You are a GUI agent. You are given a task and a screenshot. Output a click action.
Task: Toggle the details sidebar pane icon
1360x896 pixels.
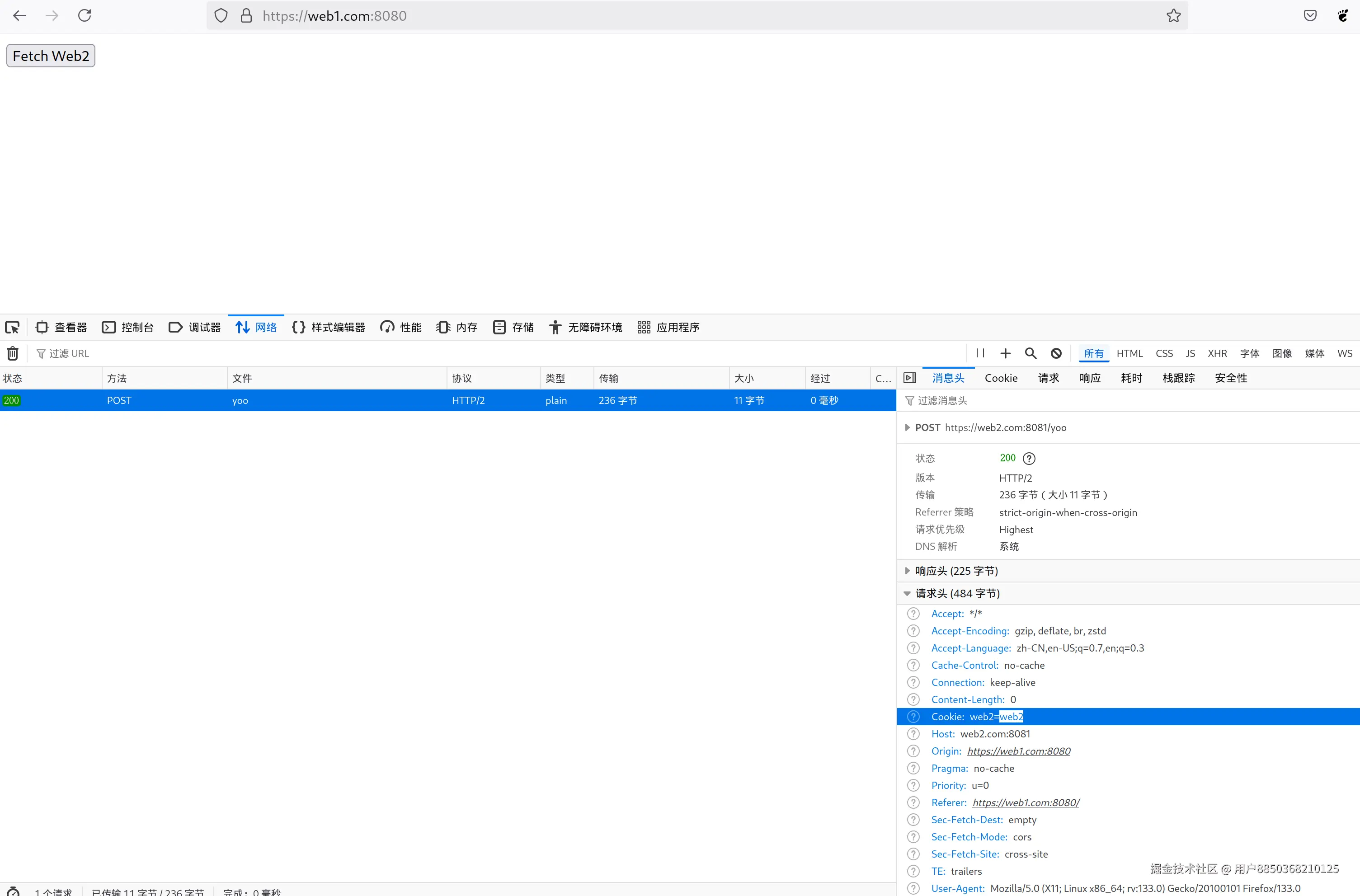[910, 378]
